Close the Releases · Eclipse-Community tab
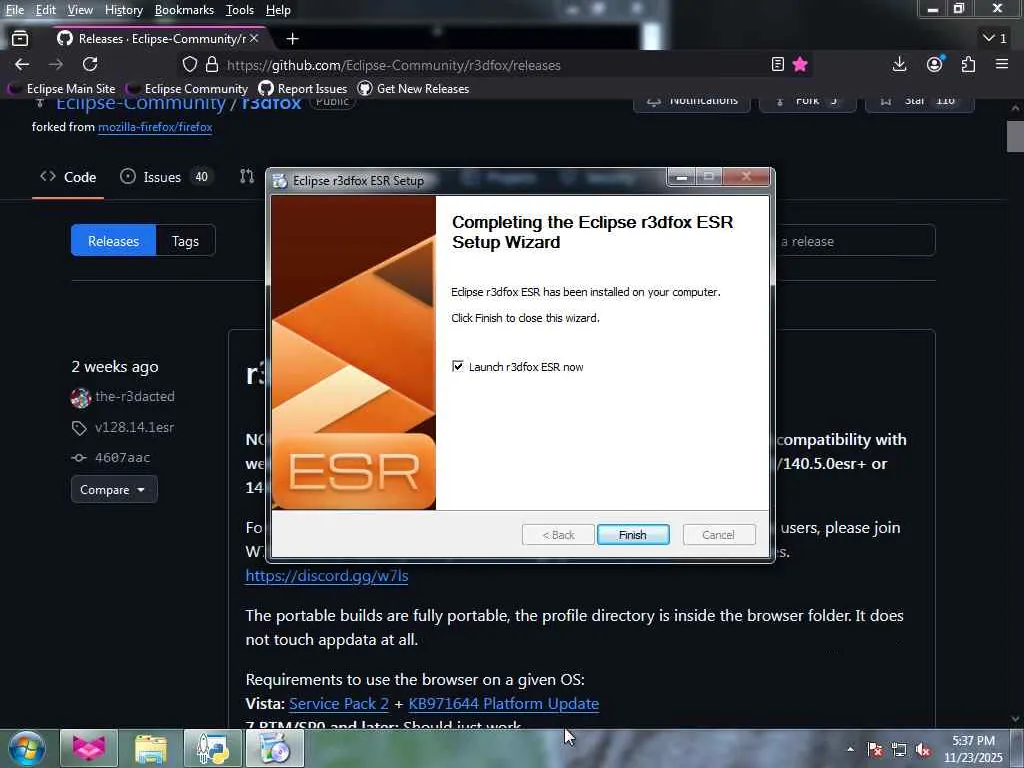 click(254, 39)
